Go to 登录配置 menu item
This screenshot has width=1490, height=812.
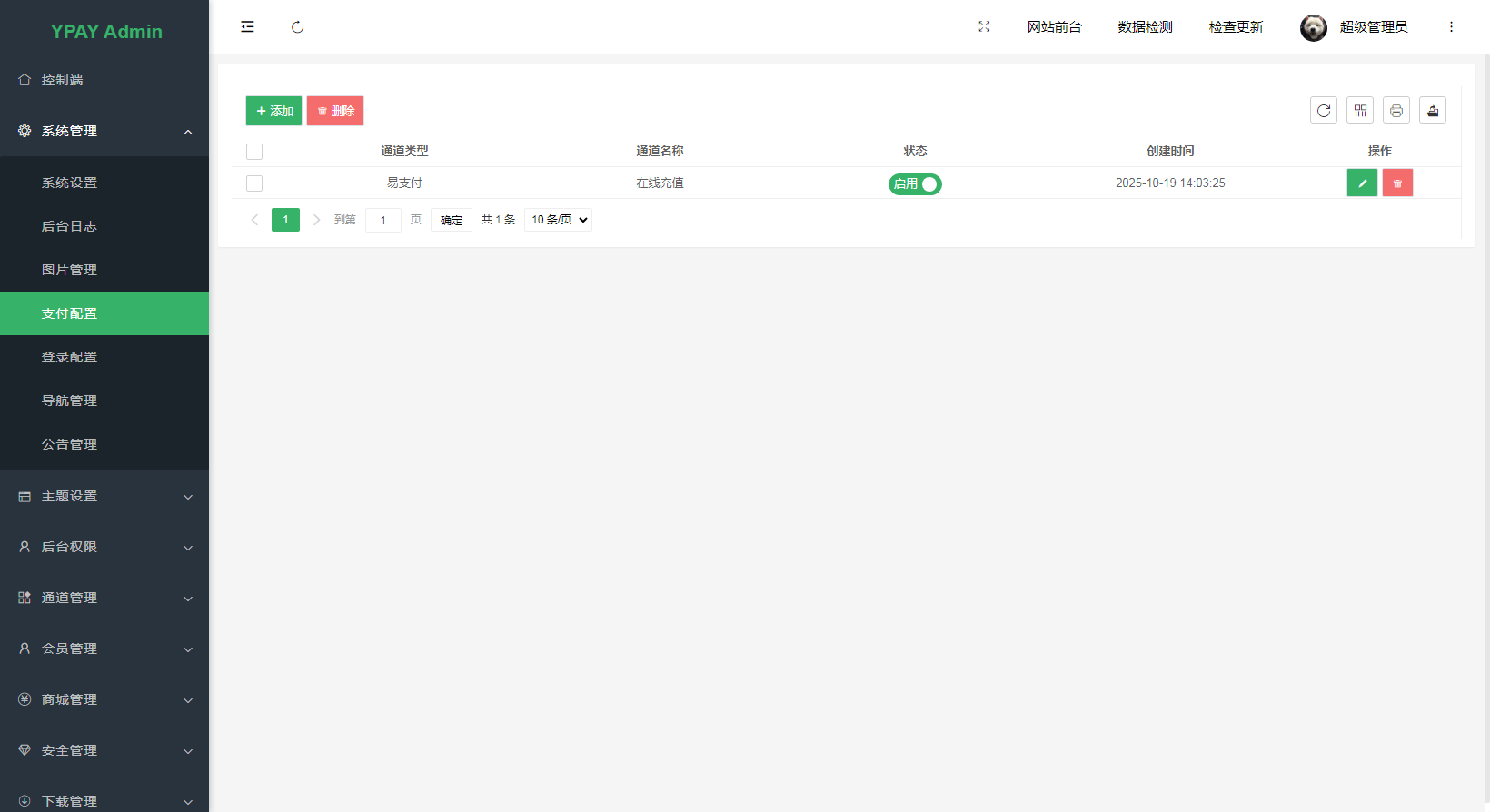tap(69, 357)
